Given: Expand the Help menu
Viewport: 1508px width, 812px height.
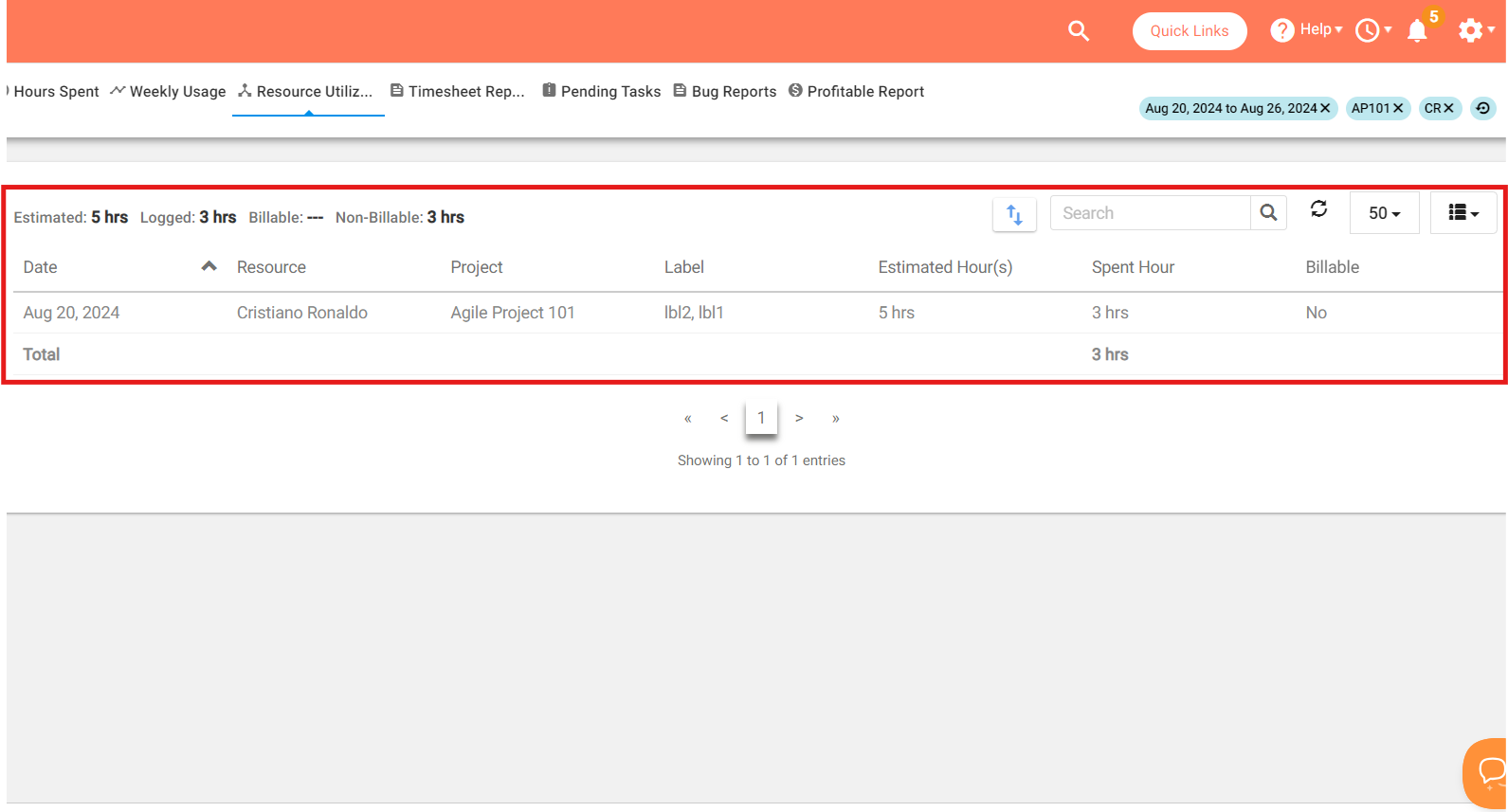Looking at the screenshot, I should pyautogui.click(x=1307, y=30).
